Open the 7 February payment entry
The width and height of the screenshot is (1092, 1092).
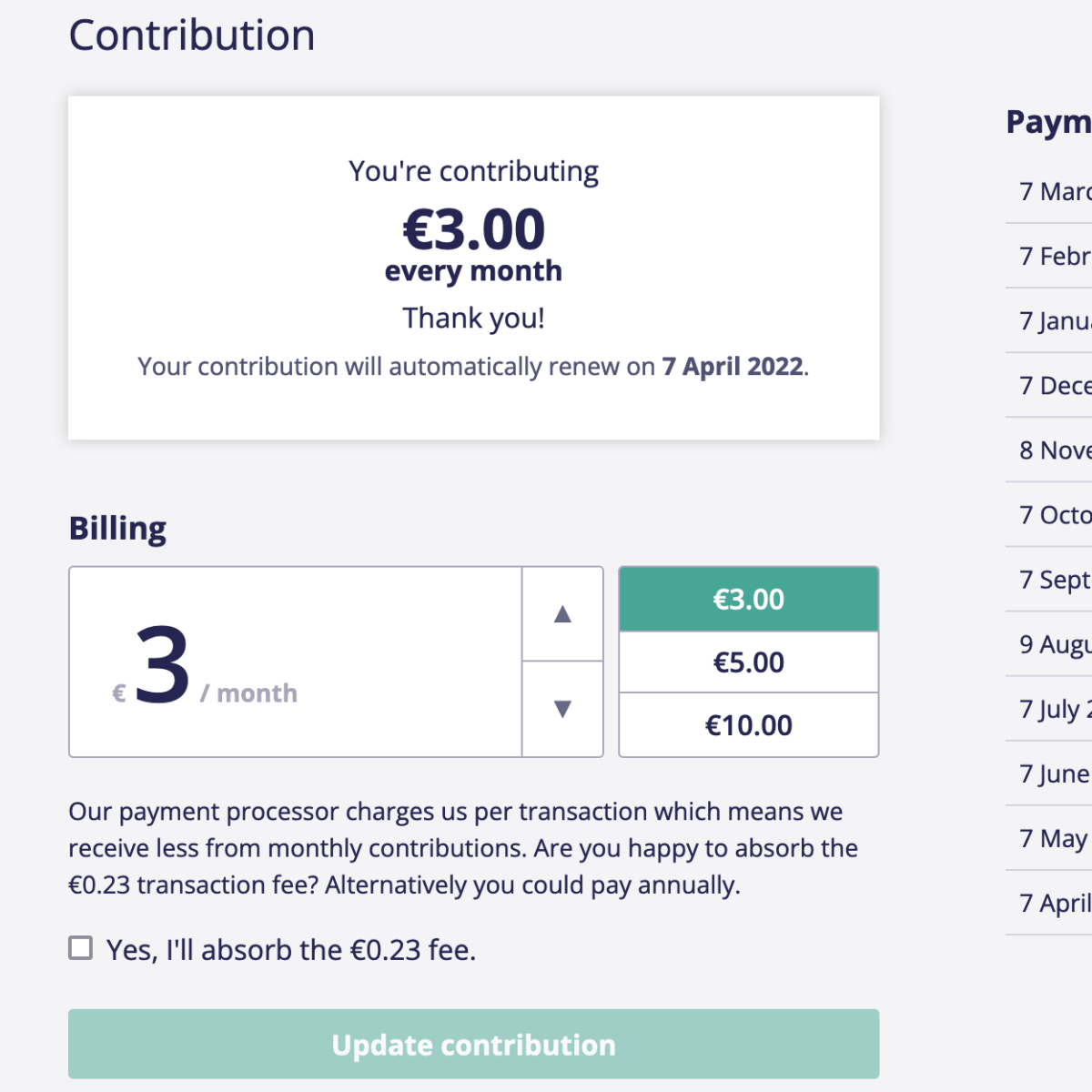1054,256
